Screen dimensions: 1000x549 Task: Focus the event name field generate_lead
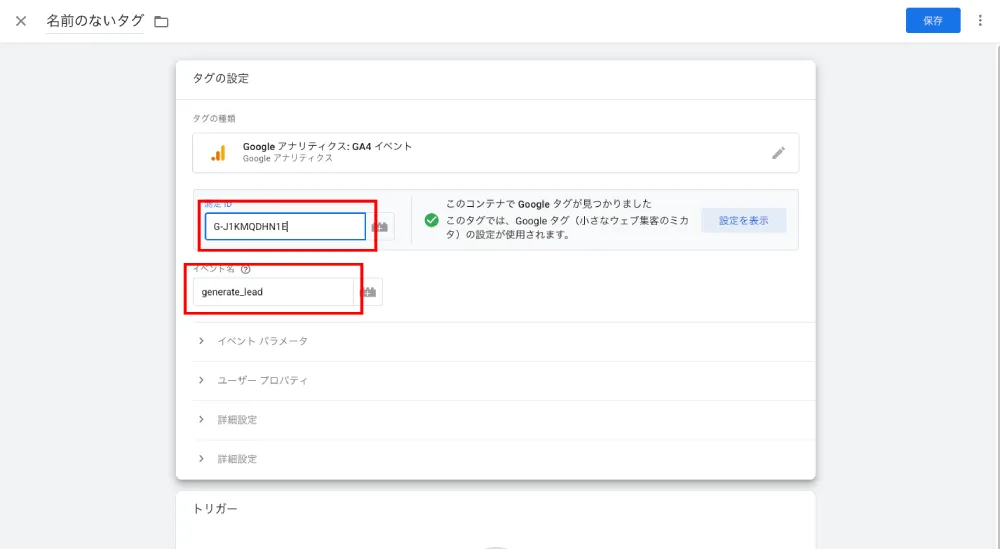click(273, 292)
